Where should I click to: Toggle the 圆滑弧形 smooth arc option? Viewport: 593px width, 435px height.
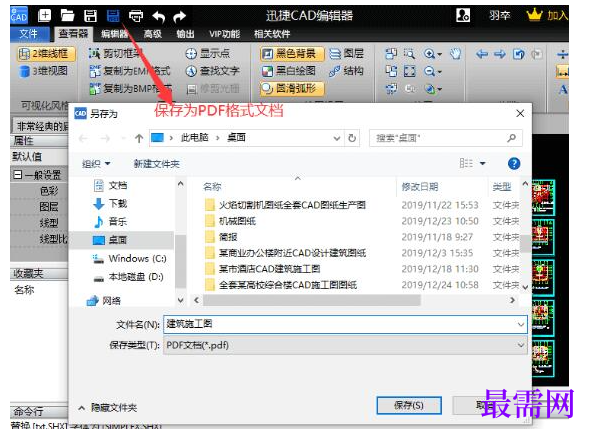pyautogui.click(x=292, y=89)
